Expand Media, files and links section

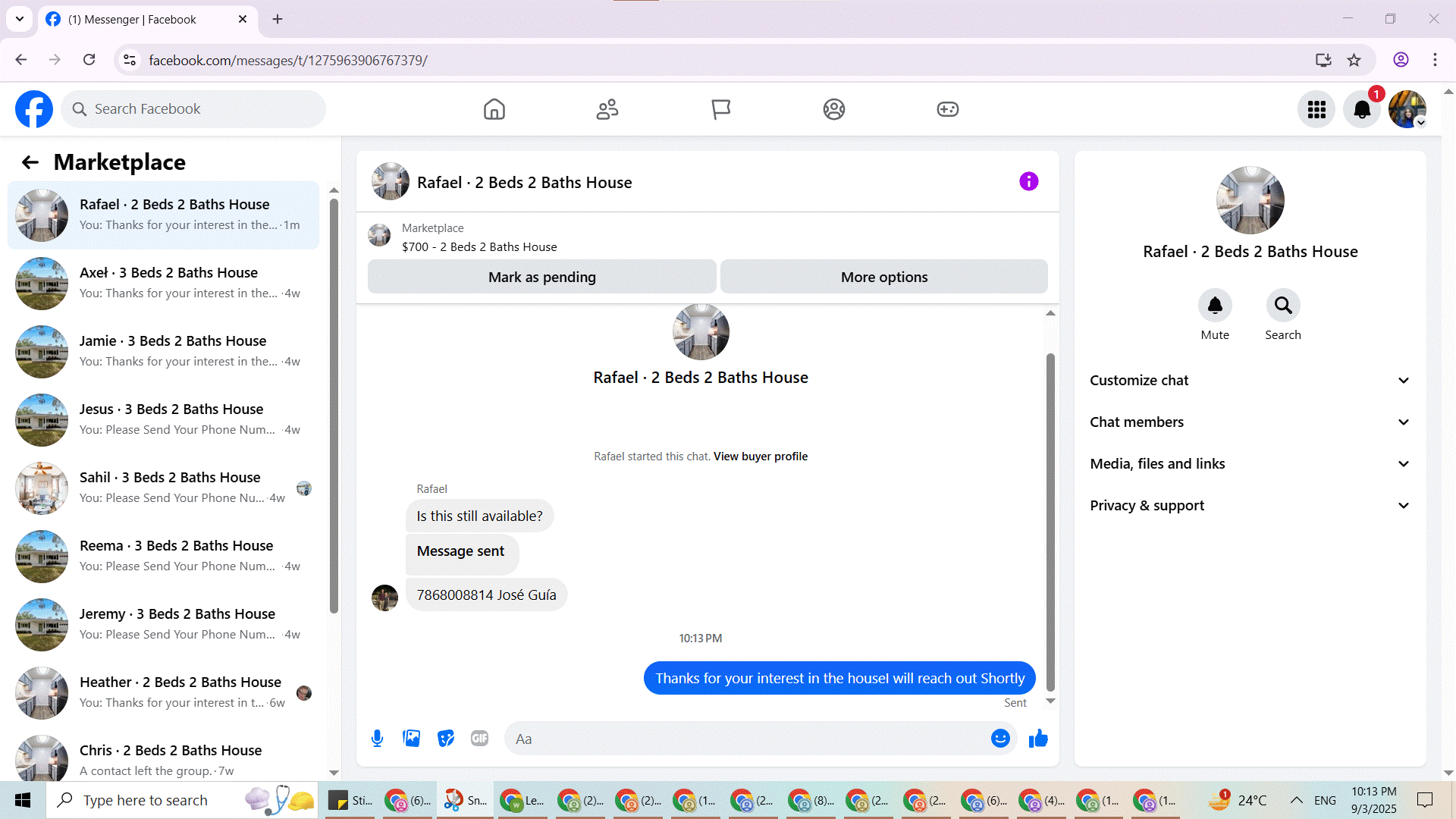[x=1250, y=464]
